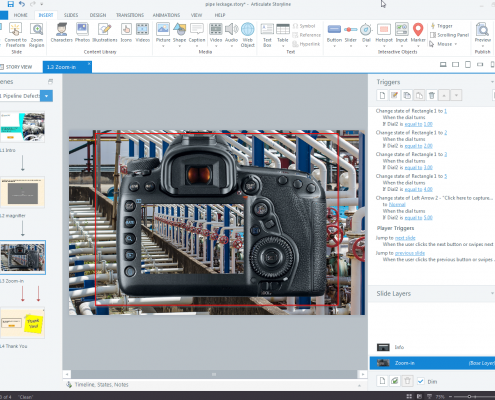The width and height of the screenshot is (495, 400).
Task: Select the 1.4 Thank You slide thumbnail
Action: [x=23, y=323]
